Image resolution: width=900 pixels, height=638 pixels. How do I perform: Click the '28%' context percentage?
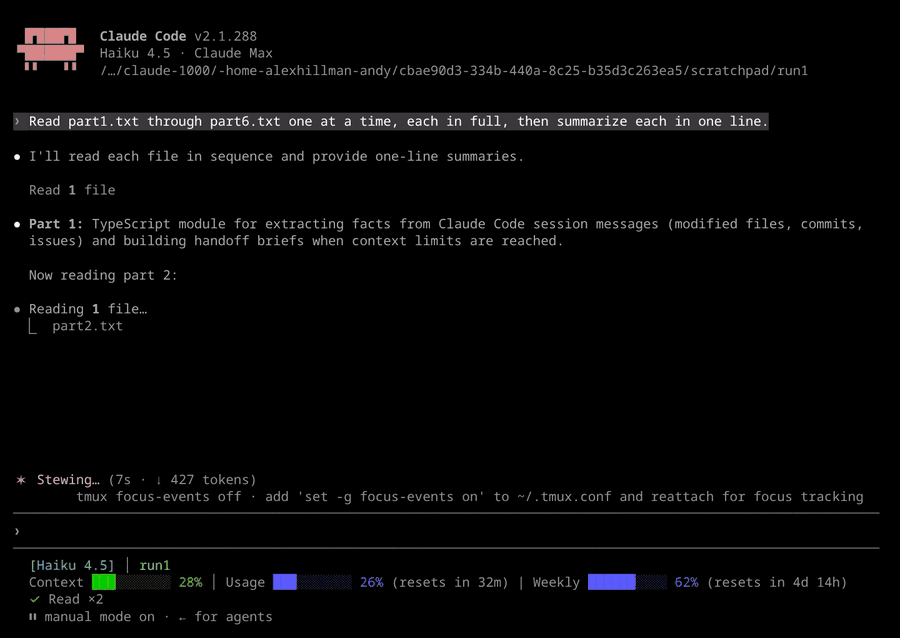(x=191, y=582)
